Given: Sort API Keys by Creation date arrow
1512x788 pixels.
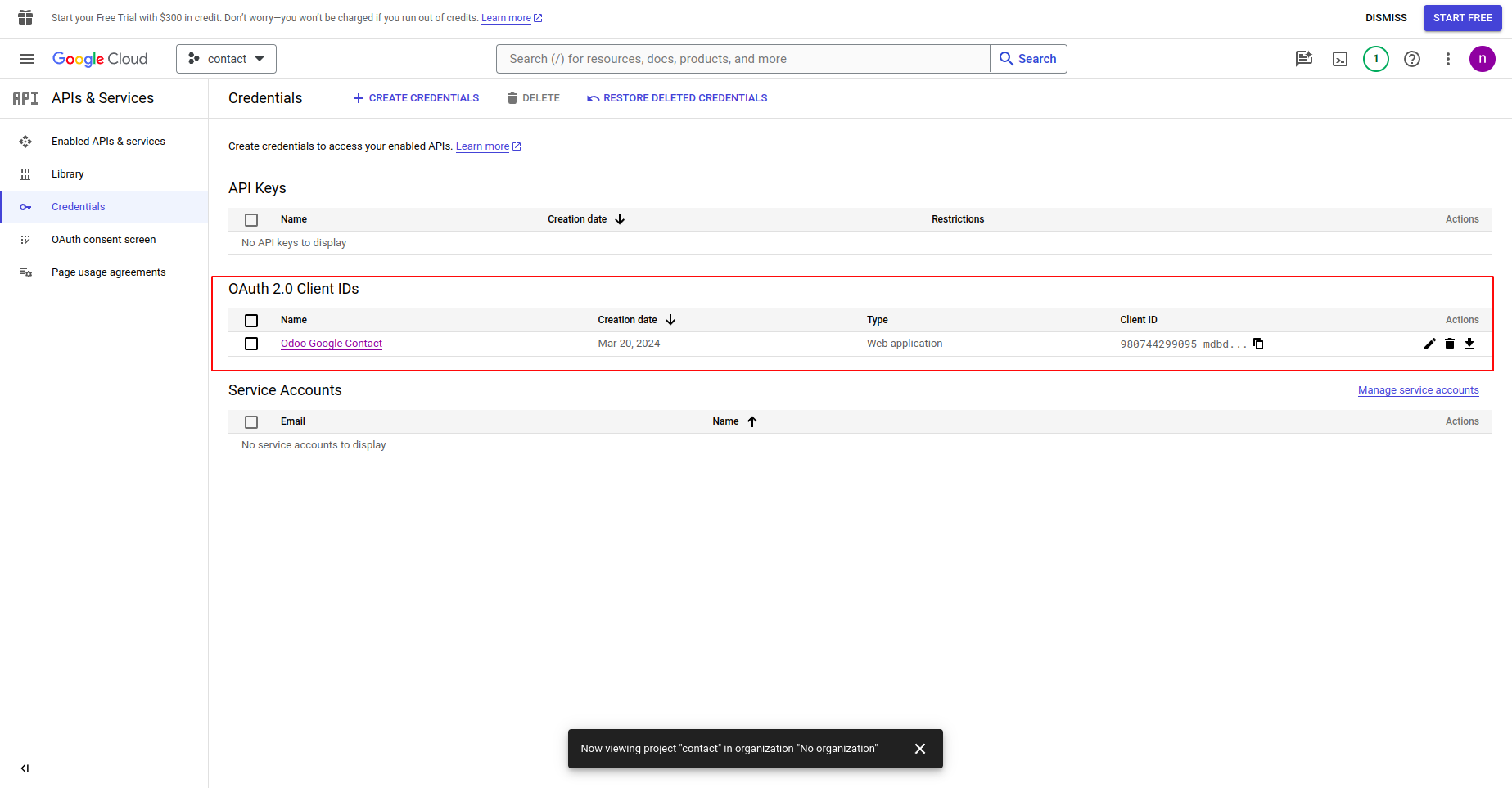Looking at the screenshot, I should click(620, 219).
